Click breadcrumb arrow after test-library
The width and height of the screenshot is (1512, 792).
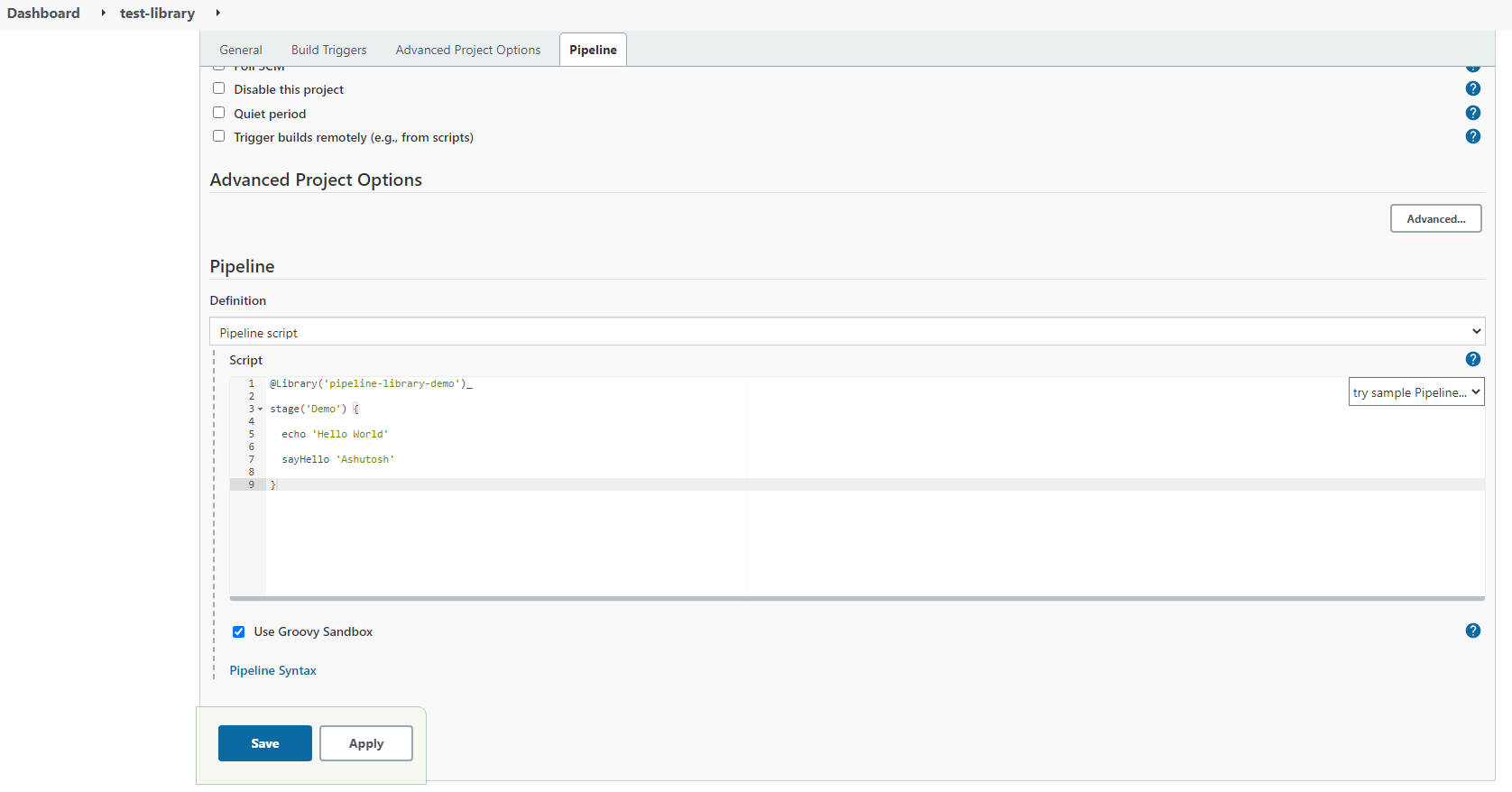point(217,13)
